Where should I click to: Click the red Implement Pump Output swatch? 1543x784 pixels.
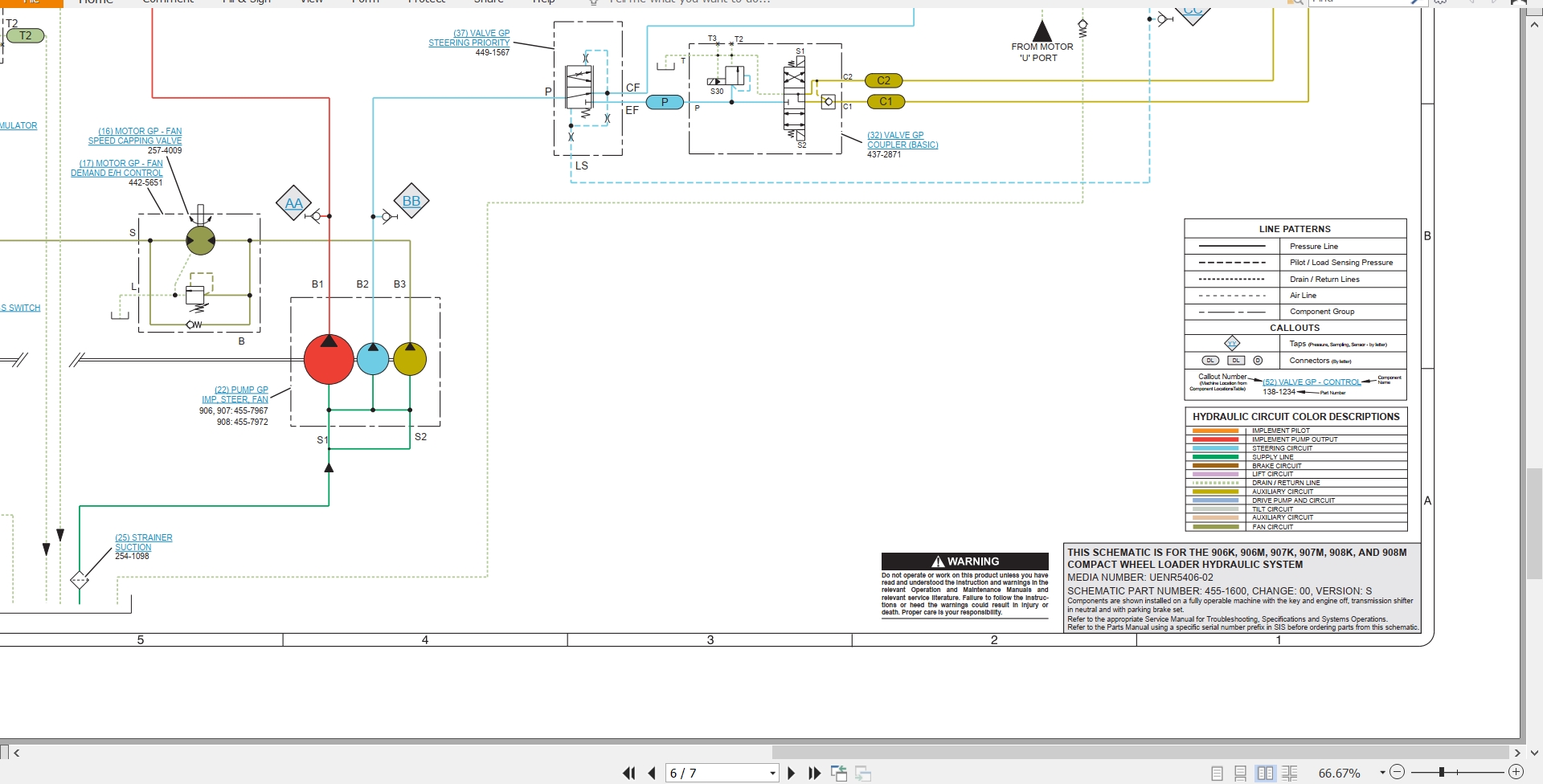coord(1215,439)
